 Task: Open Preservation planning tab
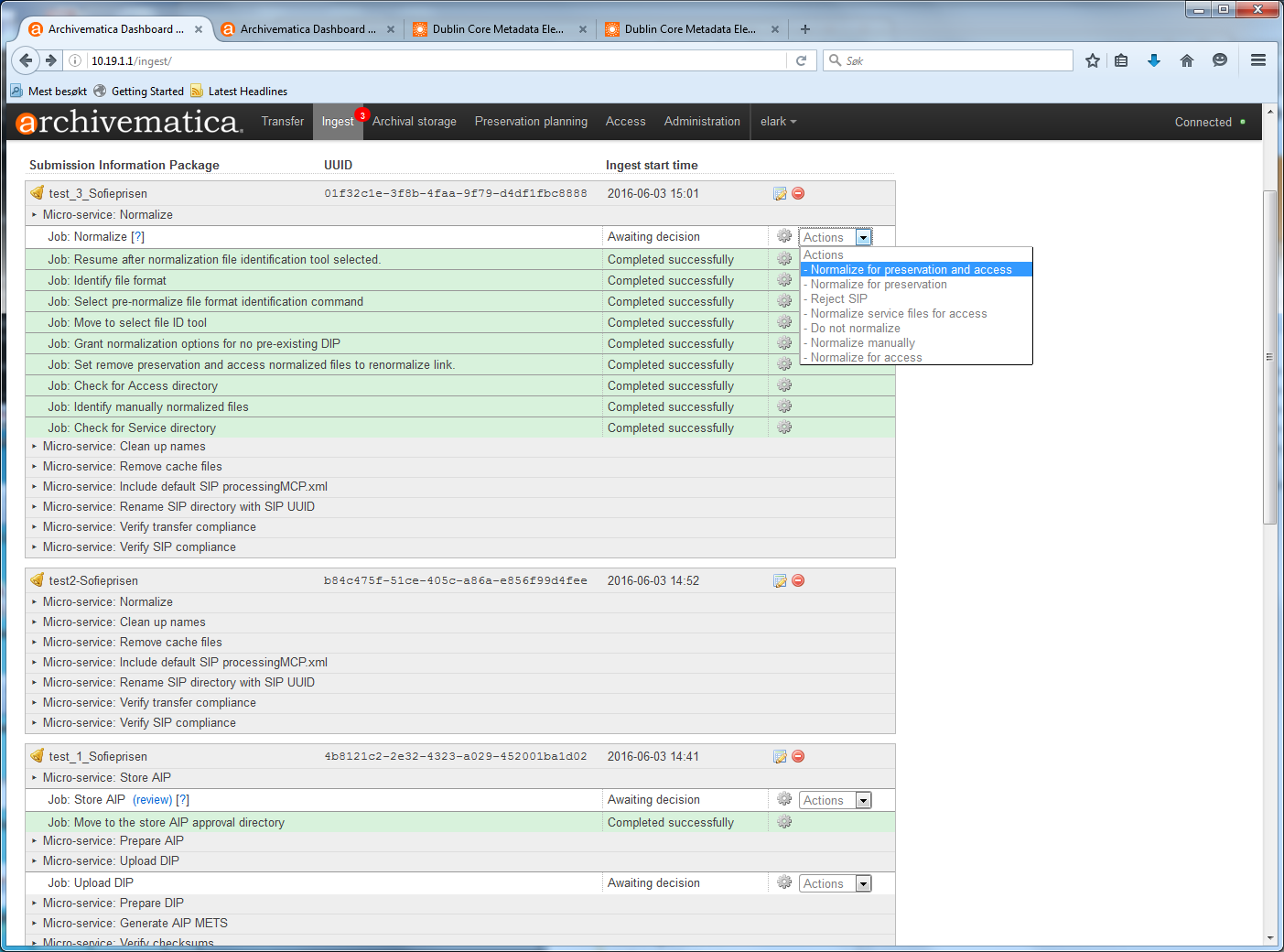click(531, 122)
